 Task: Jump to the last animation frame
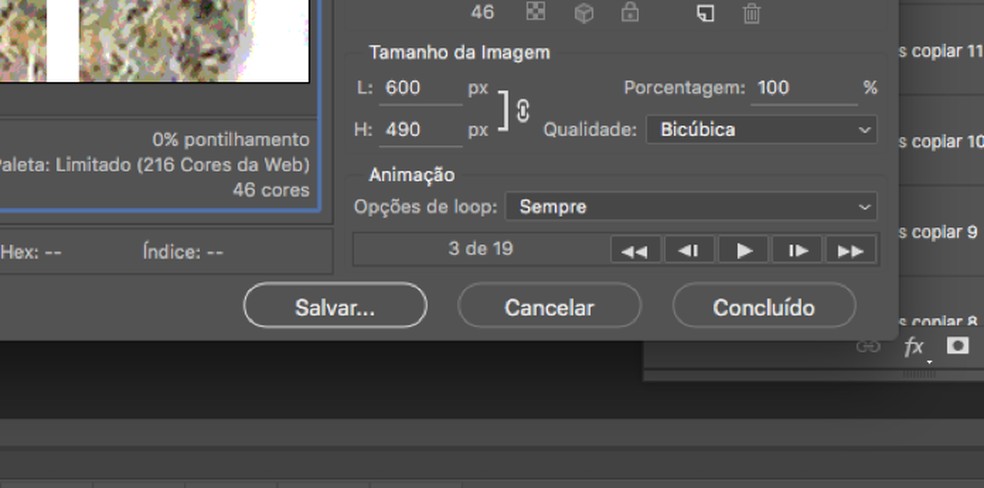coord(851,250)
